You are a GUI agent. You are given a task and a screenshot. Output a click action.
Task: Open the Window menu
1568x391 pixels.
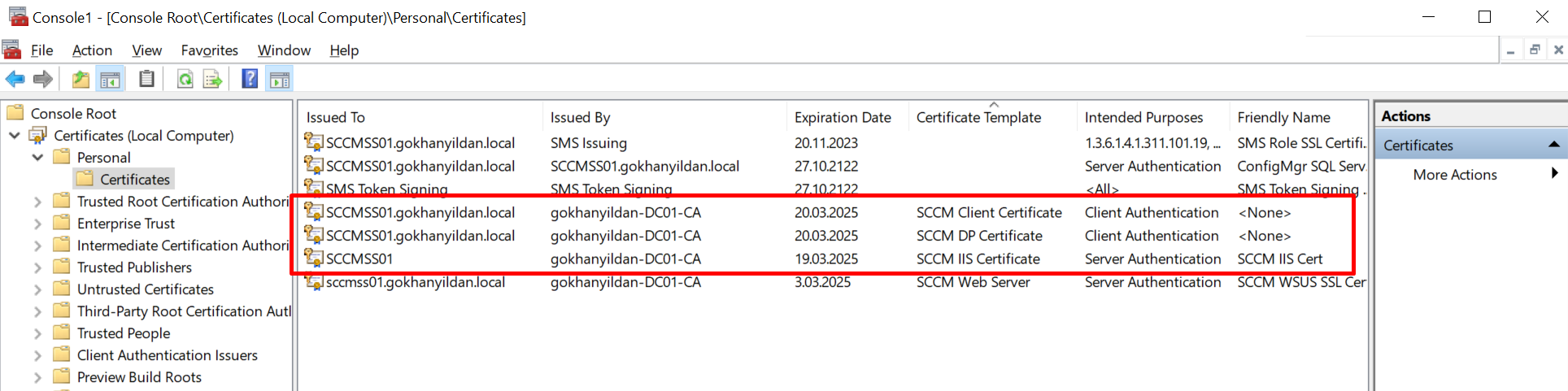[284, 50]
